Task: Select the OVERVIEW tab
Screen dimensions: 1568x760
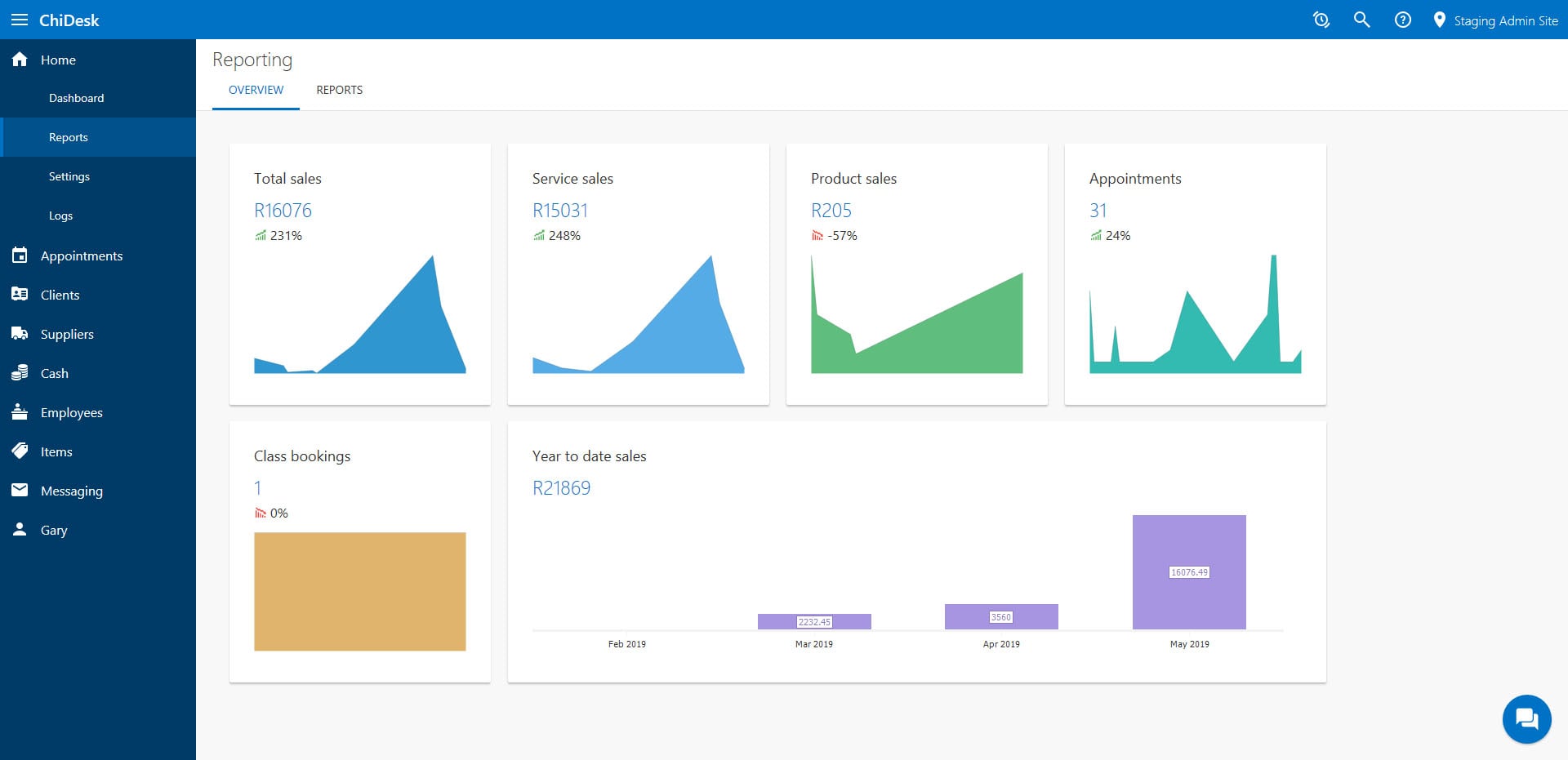Action: [x=255, y=90]
